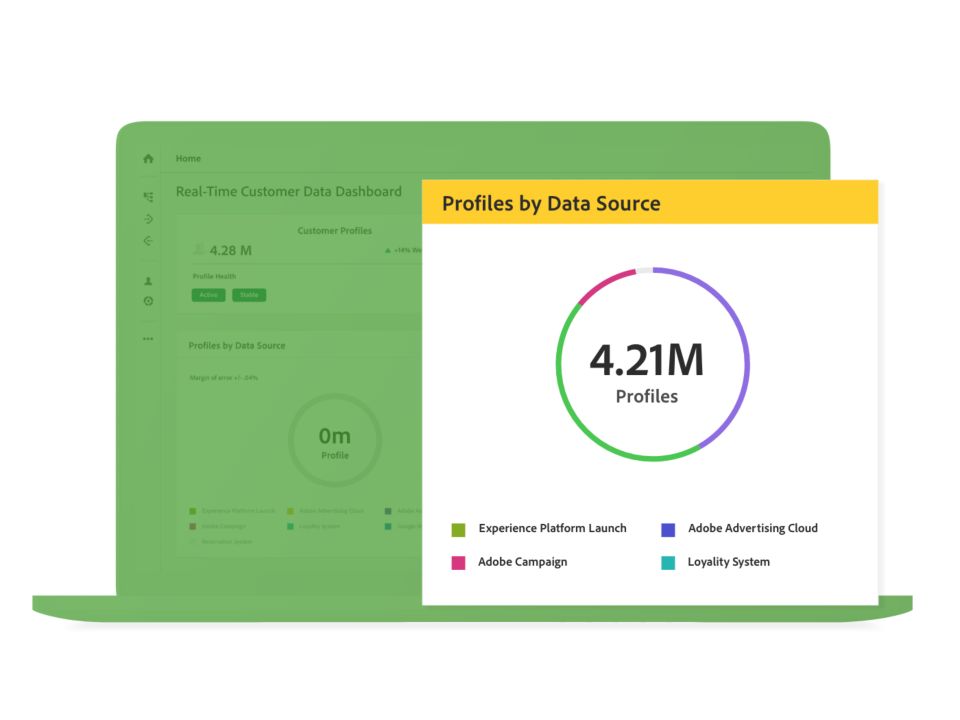960x720 pixels.
Task: Select the Loyality System legend label
Action: (729, 562)
